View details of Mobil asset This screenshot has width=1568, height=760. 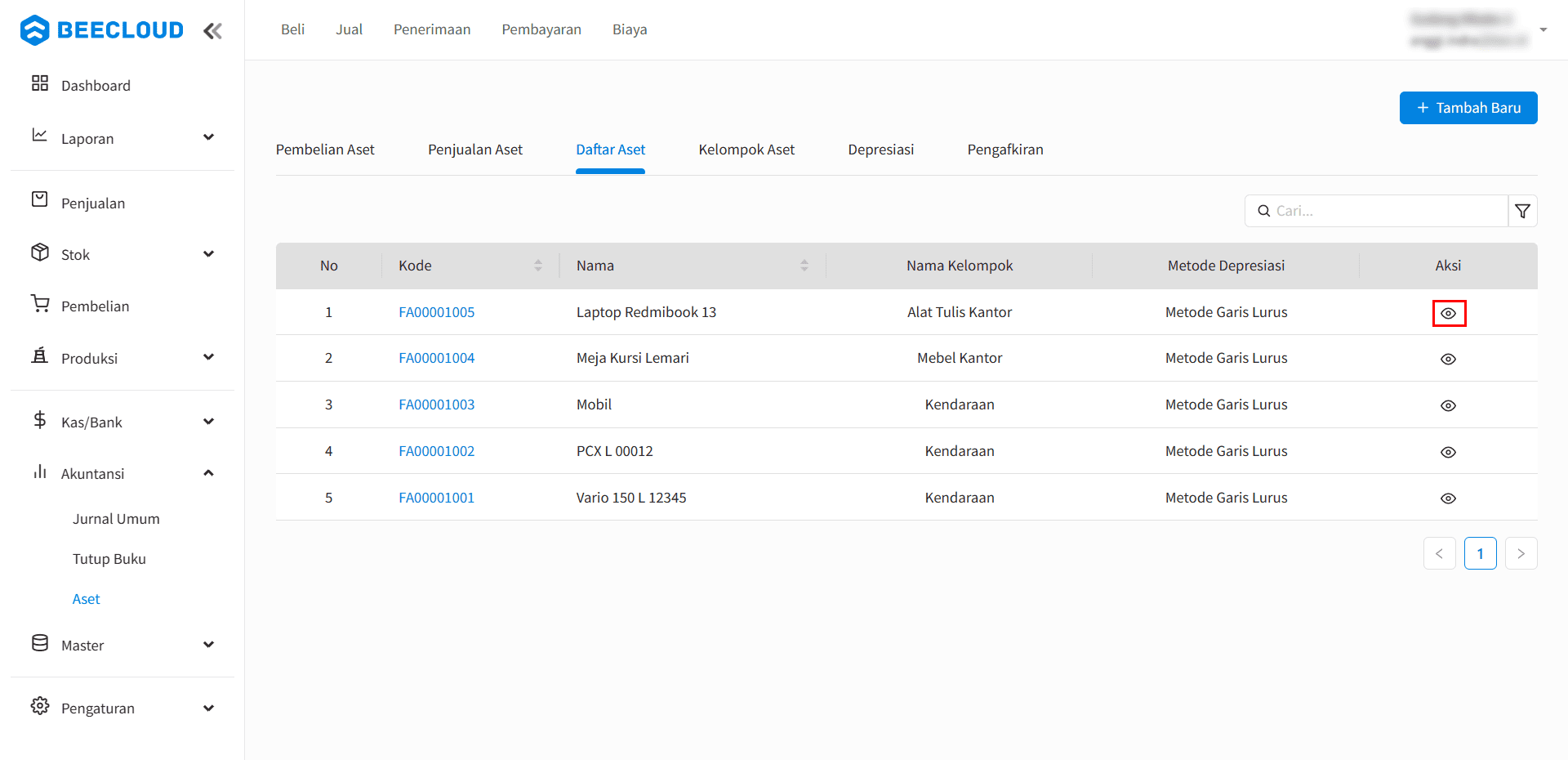point(1449,406)
